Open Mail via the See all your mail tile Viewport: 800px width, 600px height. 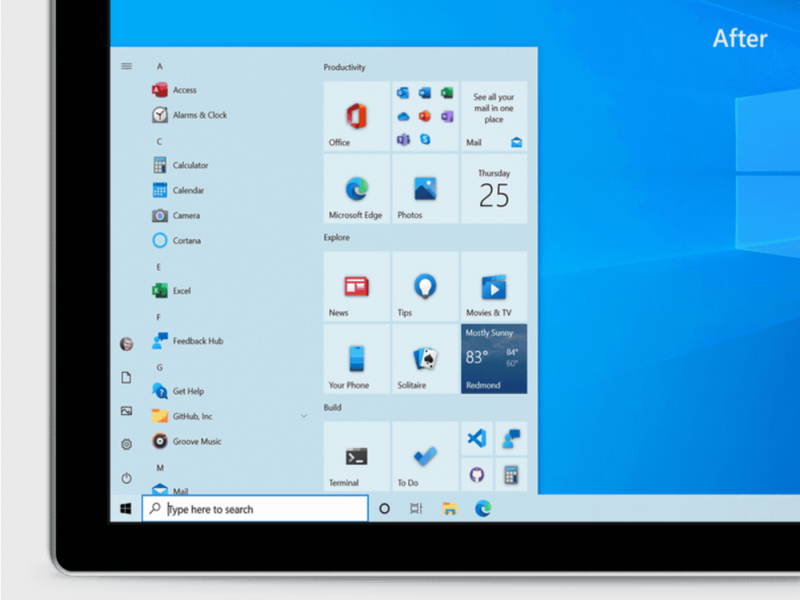tap(493, 115)
